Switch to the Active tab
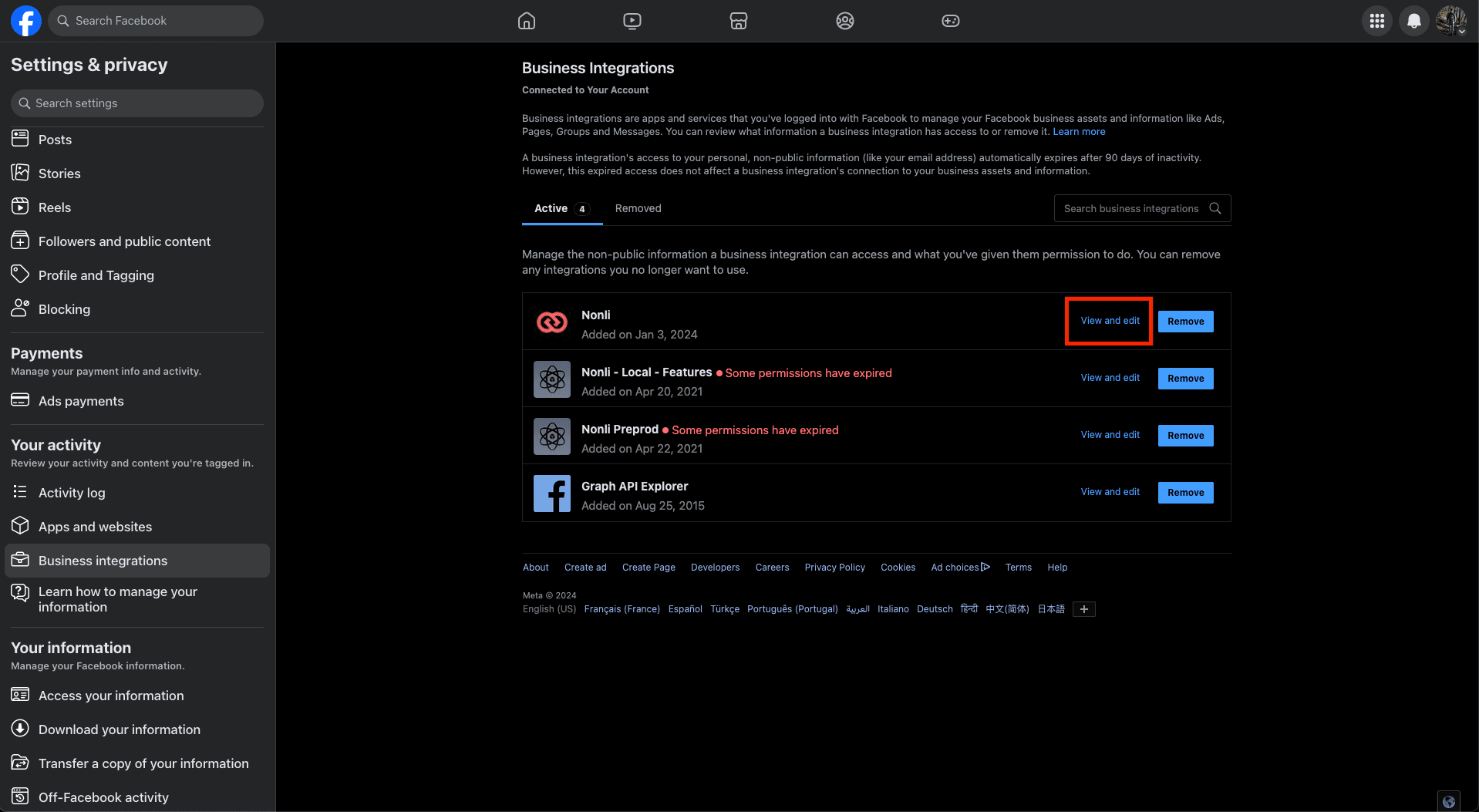The width and height of the screenshot is (1479, 812). 562,208
